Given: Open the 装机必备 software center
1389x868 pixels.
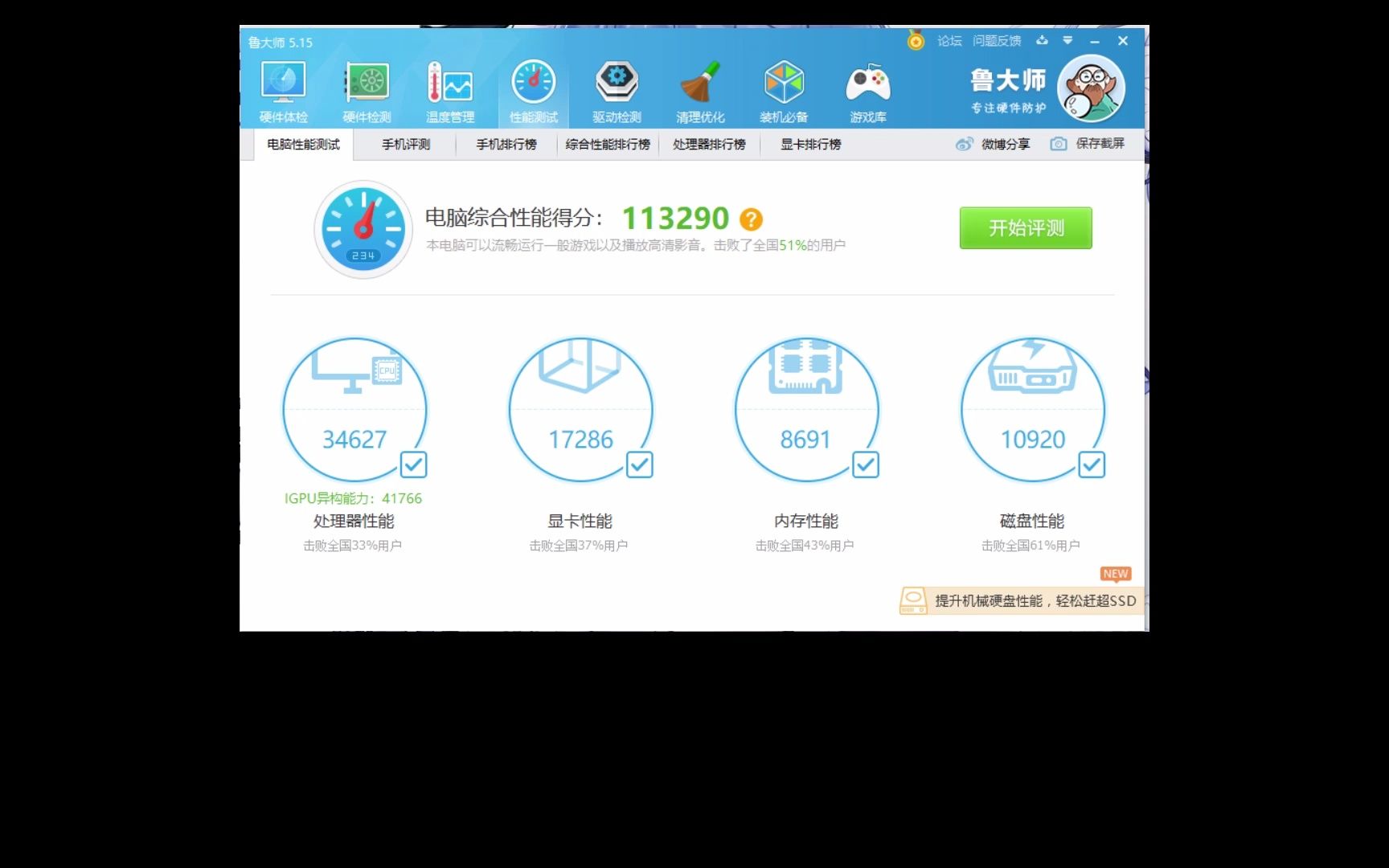Looking at the screenshot, I should pos(784,90).
